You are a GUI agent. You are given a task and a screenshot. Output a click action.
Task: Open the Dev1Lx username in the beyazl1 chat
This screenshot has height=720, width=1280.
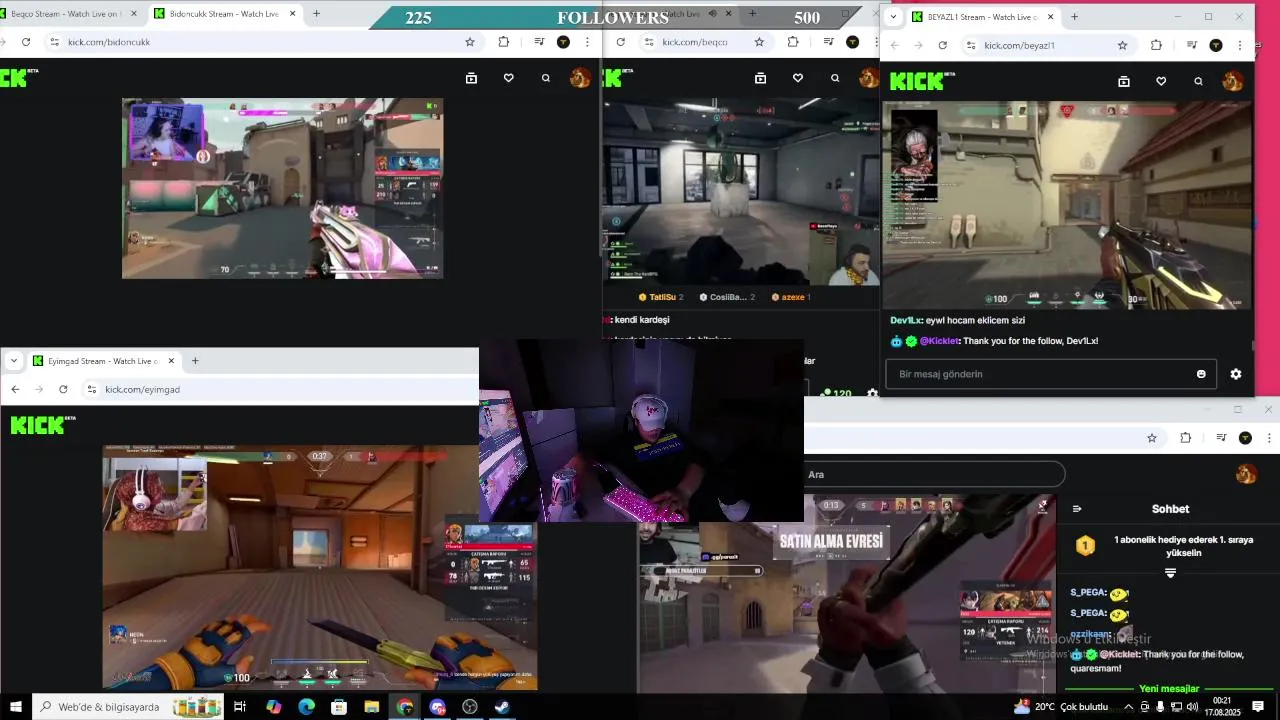point(905,321)
